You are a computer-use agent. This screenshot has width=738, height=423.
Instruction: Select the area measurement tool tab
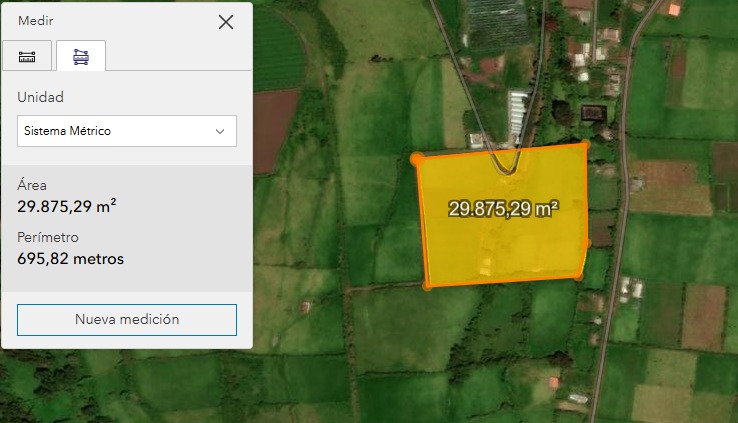81,56
